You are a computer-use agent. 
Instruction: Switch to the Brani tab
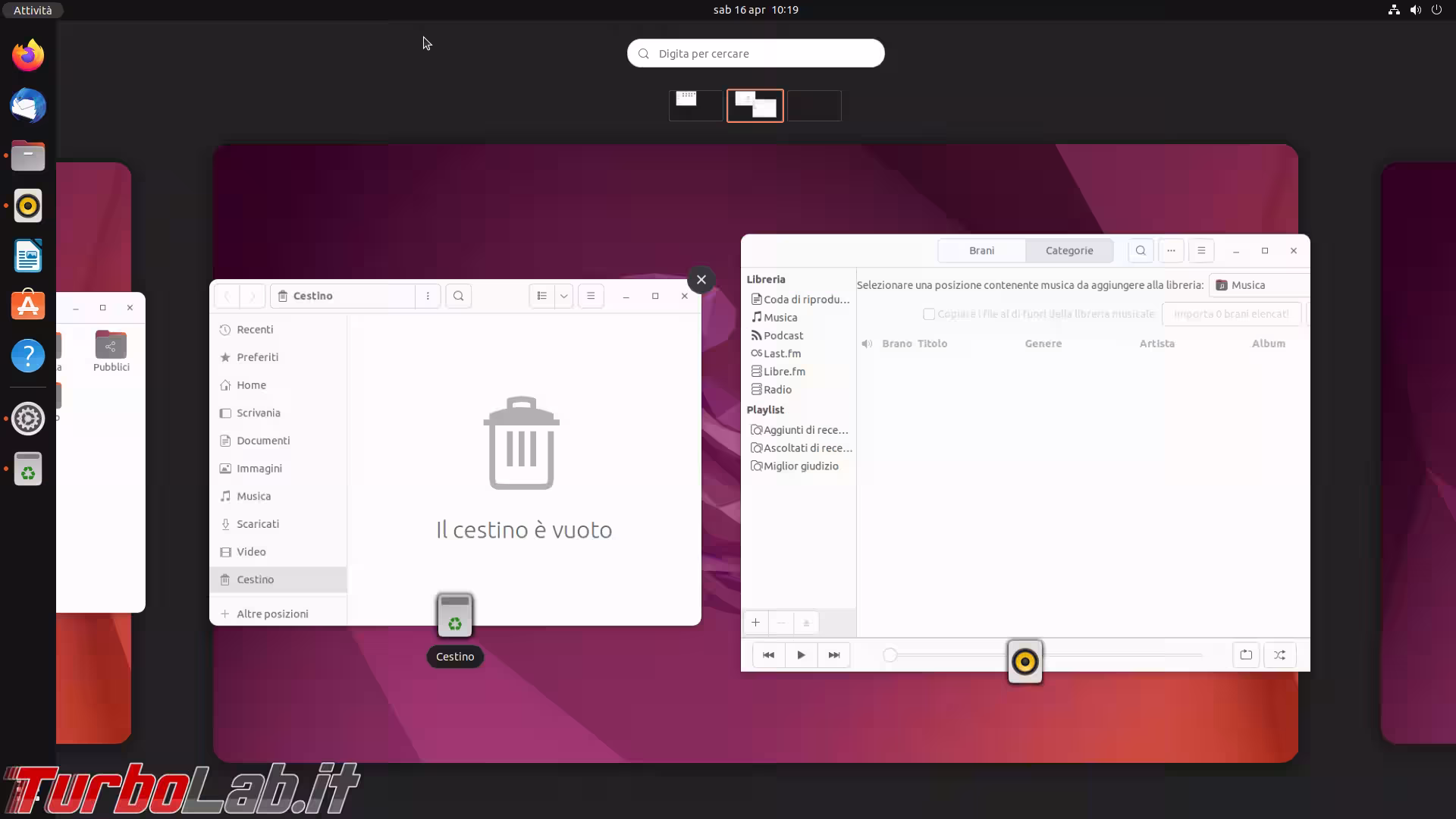coord(981,250)
